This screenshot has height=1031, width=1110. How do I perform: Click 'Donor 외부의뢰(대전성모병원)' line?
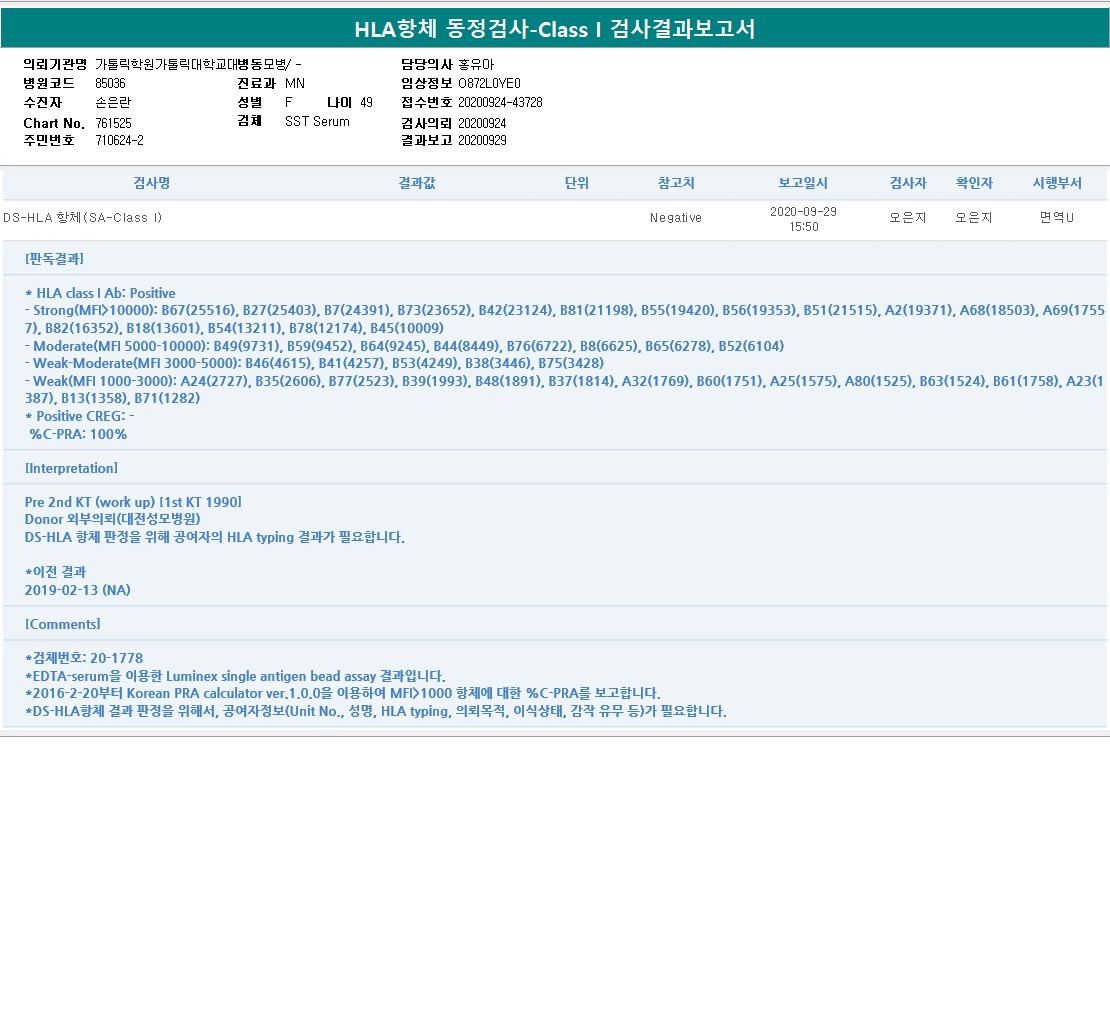point(113,519)
